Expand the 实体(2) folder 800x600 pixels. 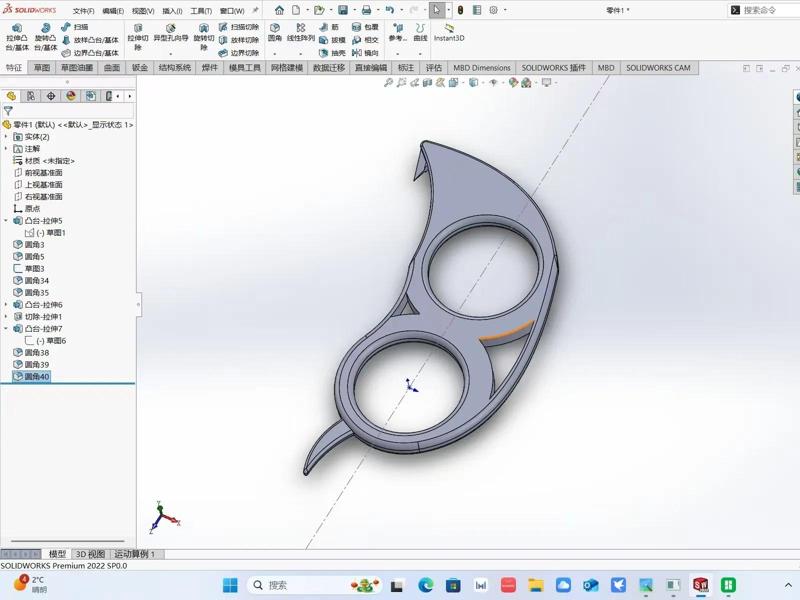click(x=6, y=137)
